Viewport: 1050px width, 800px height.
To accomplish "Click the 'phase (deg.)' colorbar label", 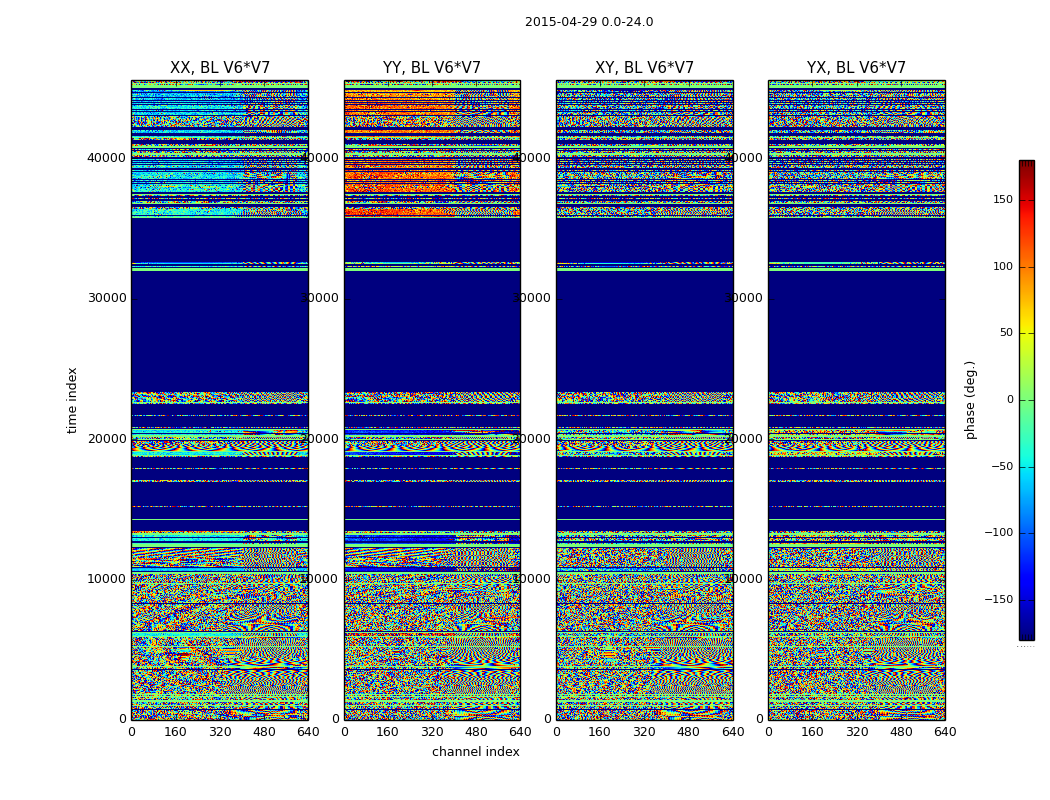I will coord(970,400).
